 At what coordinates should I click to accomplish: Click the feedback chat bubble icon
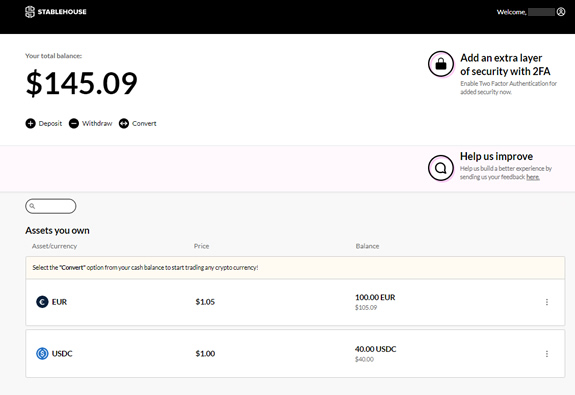click(441, 168)
